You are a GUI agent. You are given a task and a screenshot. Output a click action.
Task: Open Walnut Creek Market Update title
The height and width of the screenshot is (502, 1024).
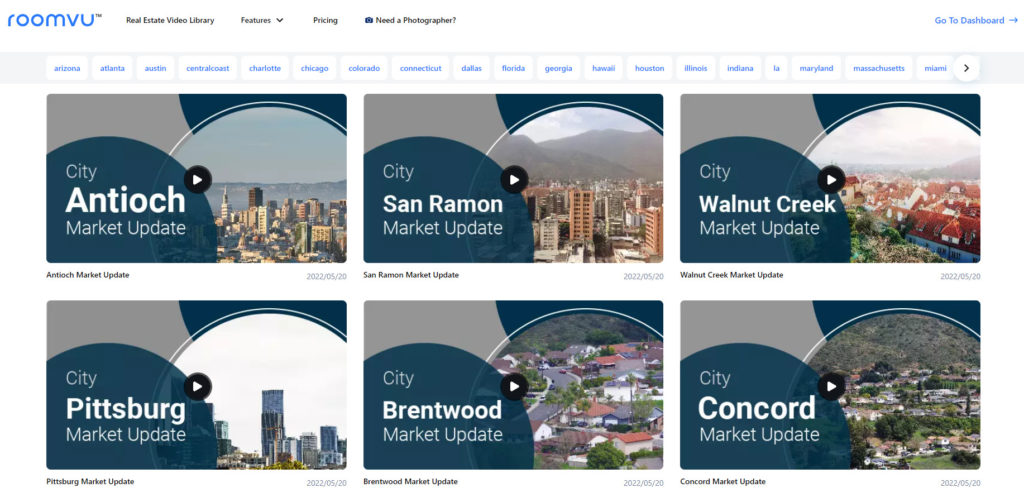coord(731,275)
